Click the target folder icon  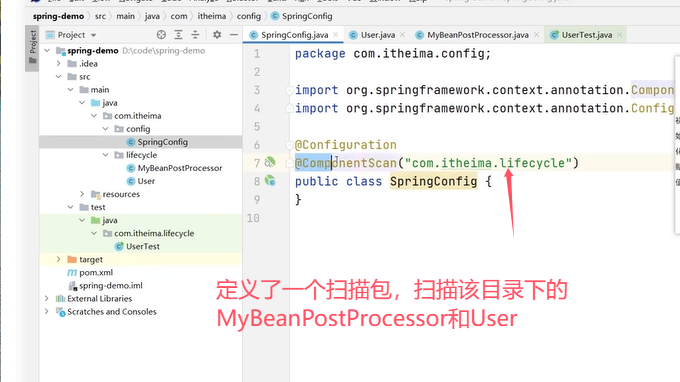coord(72,259)
